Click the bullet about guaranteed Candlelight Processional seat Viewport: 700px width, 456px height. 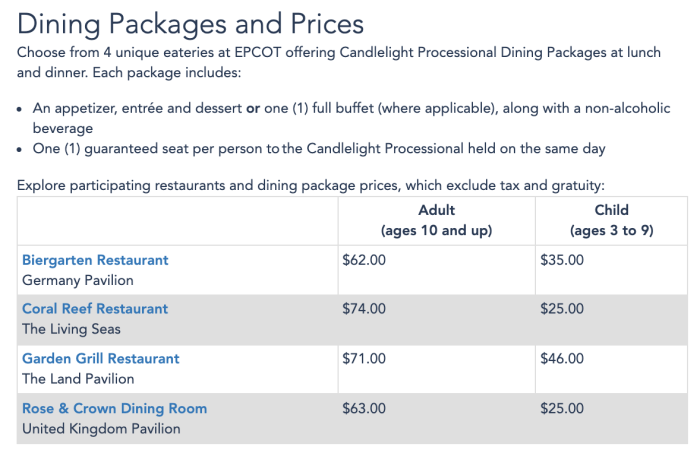(x=319, y=149)
